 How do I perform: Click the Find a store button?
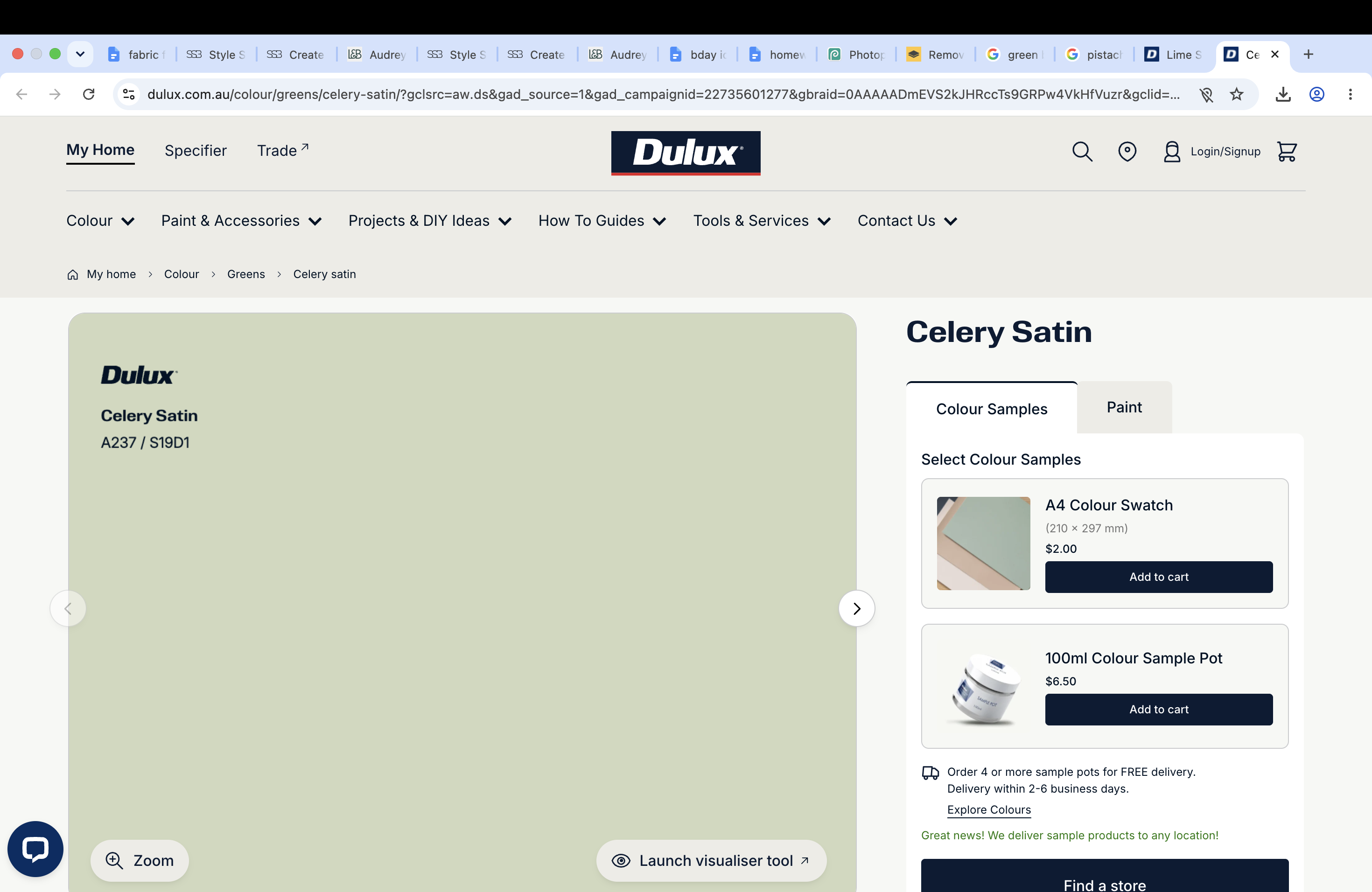[x=1105, y=877]
